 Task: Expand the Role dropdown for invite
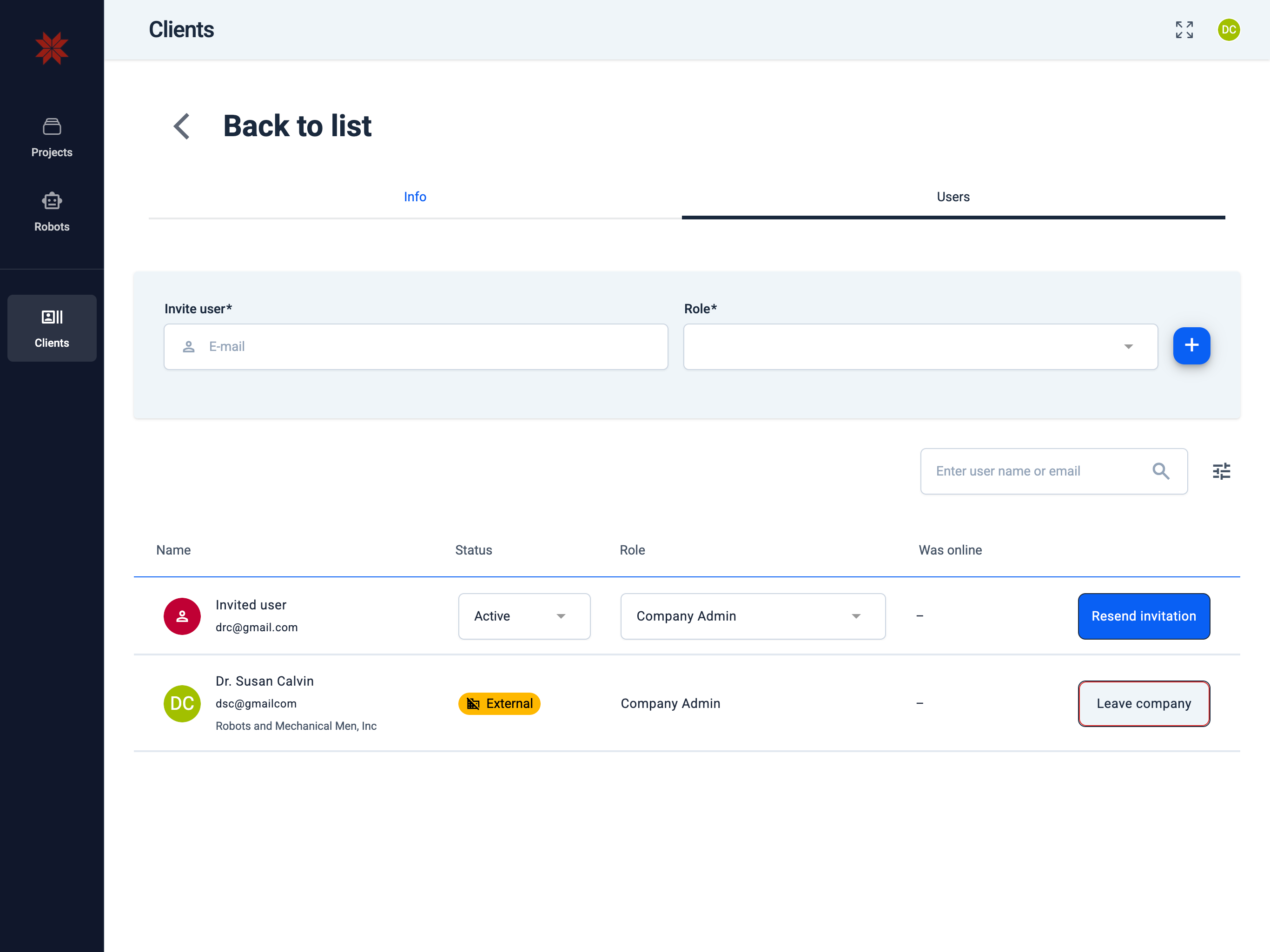coord(920,347)
